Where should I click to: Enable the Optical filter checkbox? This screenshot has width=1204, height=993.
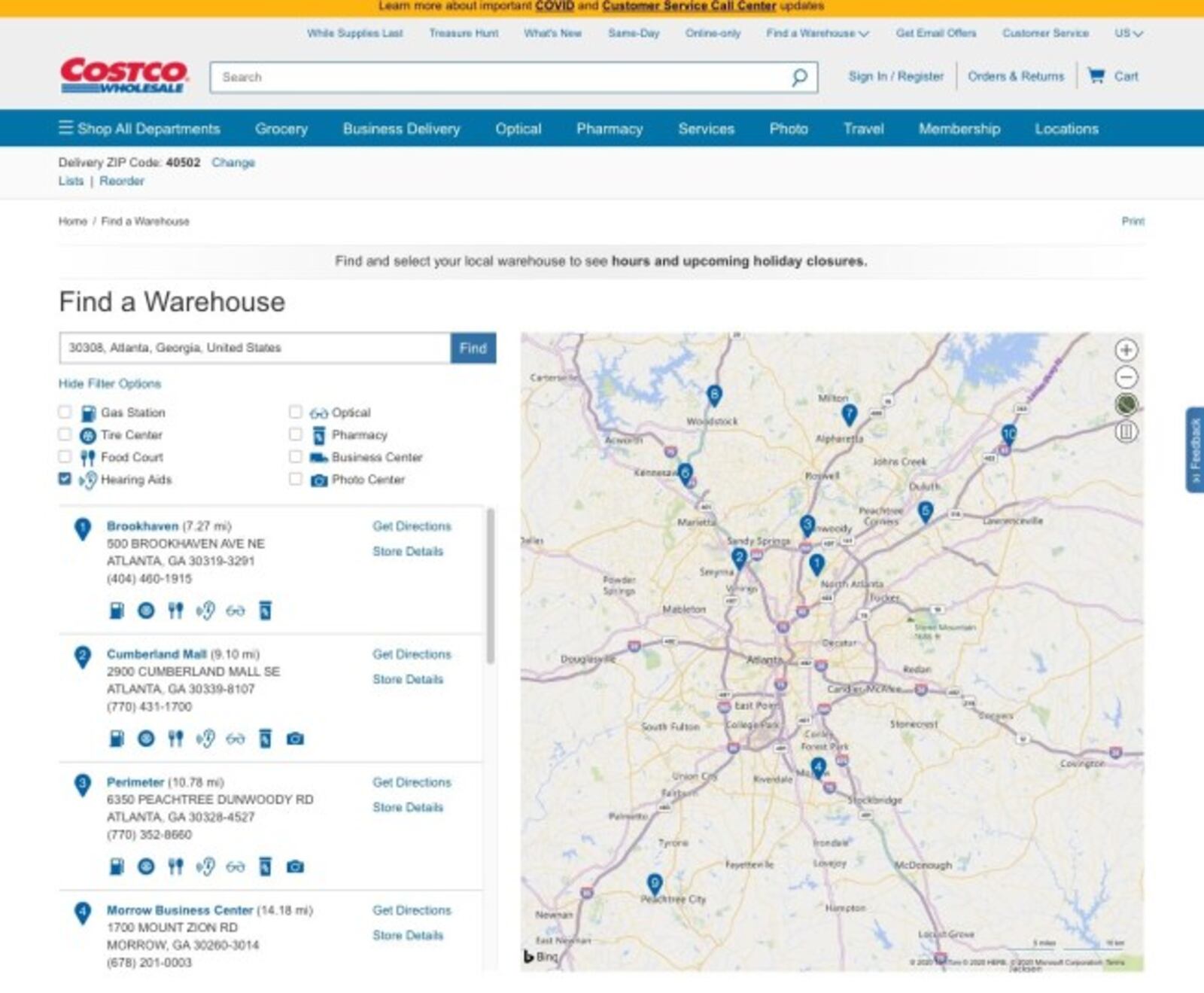tap(296, 412)
